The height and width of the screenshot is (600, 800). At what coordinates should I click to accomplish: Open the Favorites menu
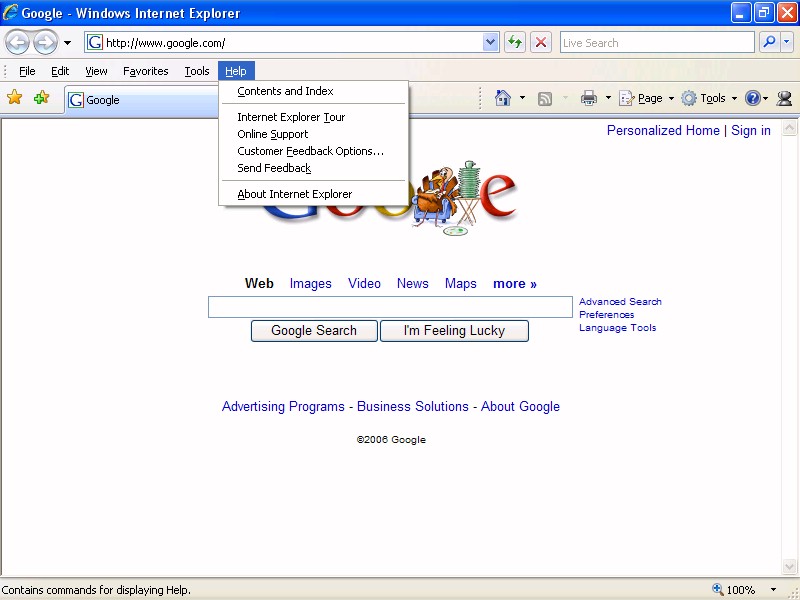(145, 71)
